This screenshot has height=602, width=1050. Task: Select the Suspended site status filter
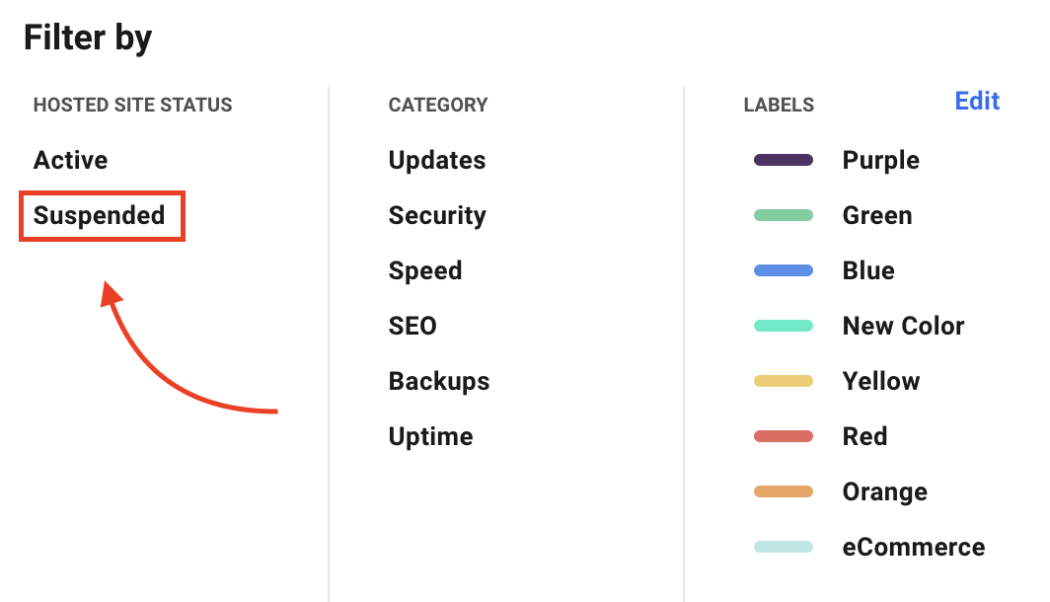(x=99, y=216)
